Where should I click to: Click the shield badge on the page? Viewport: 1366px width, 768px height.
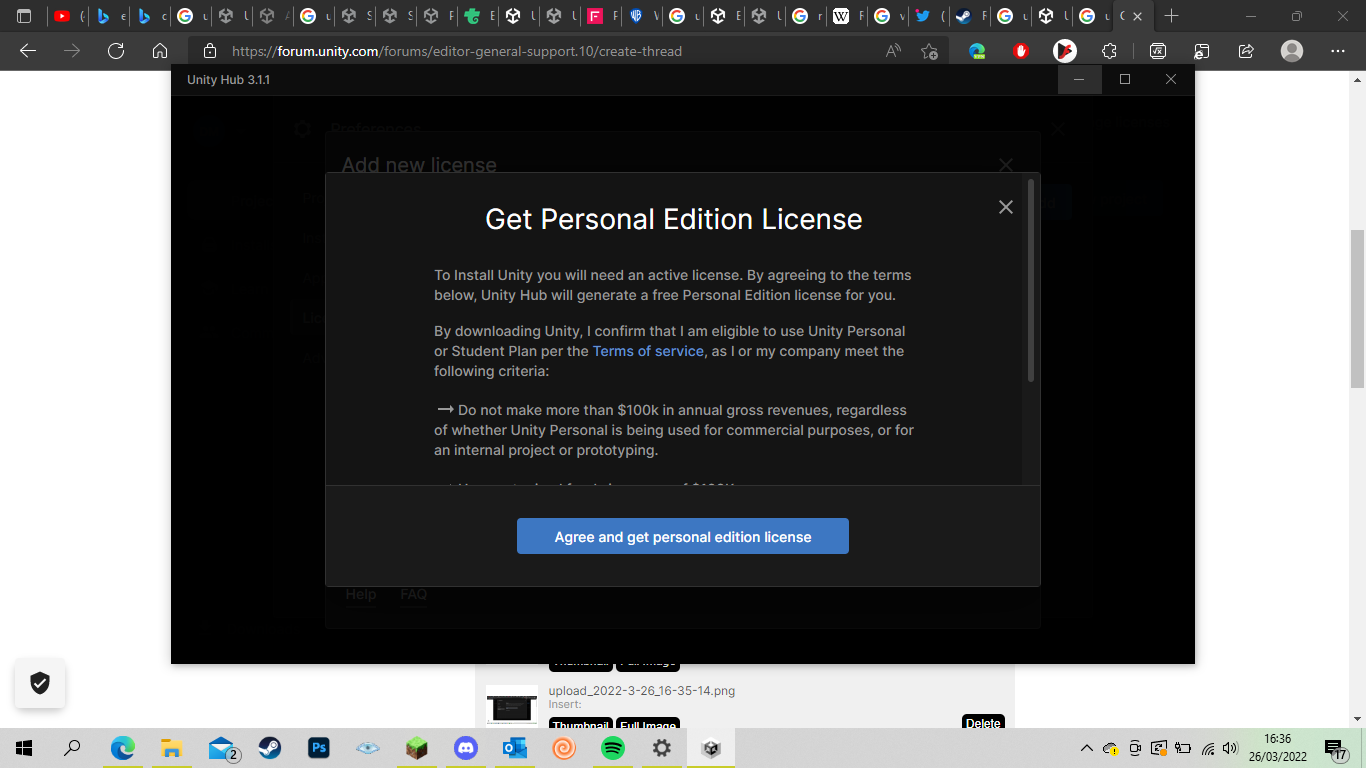(x=40, y=683)
